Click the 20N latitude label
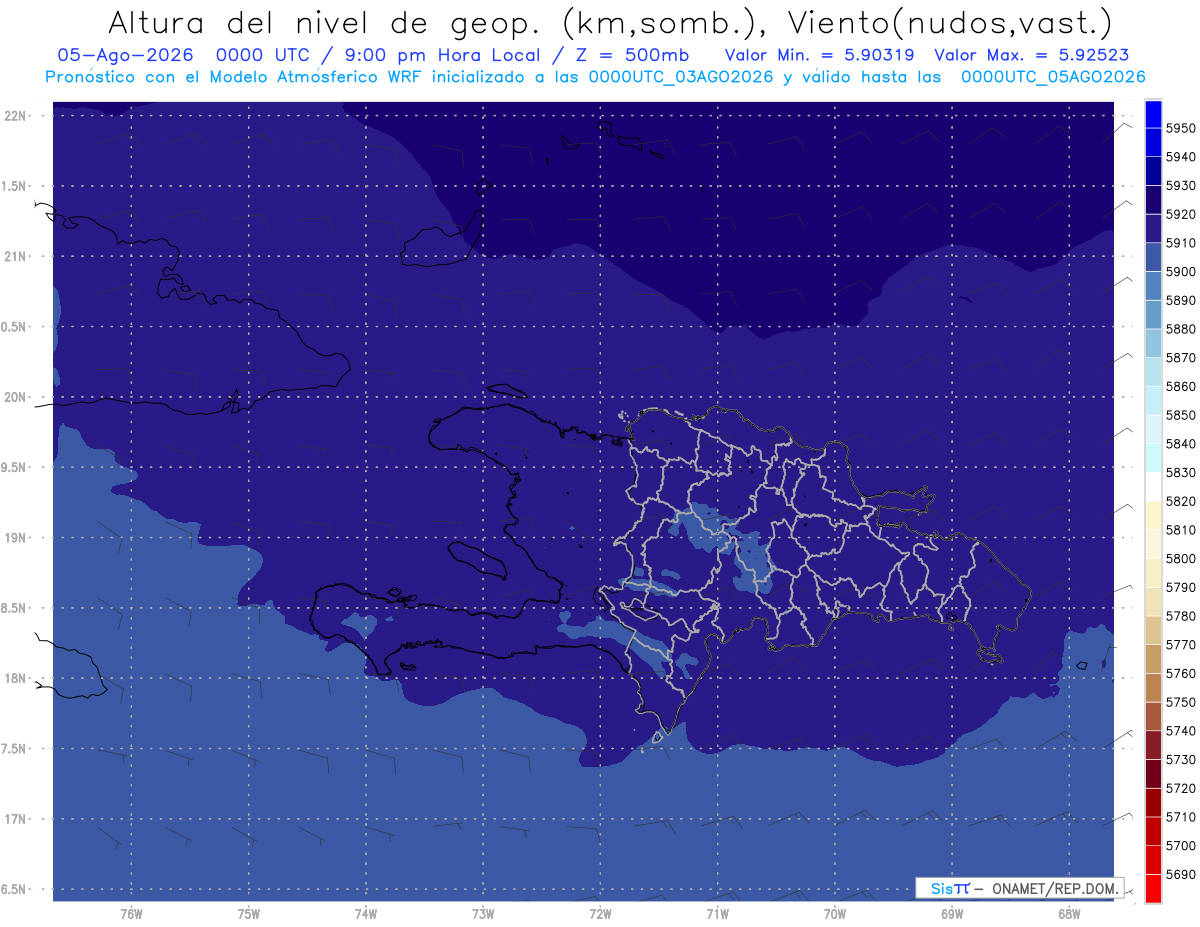Image resolution: width=1200 pixels, height=927 pixels. tap(15, 397)
